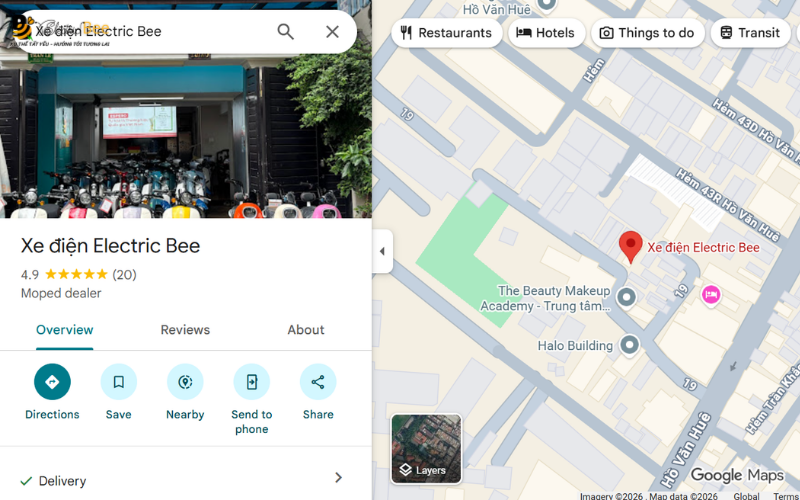Click the Moped dealer category text
The image size is (800, 500).
click(x=61, y=293)
